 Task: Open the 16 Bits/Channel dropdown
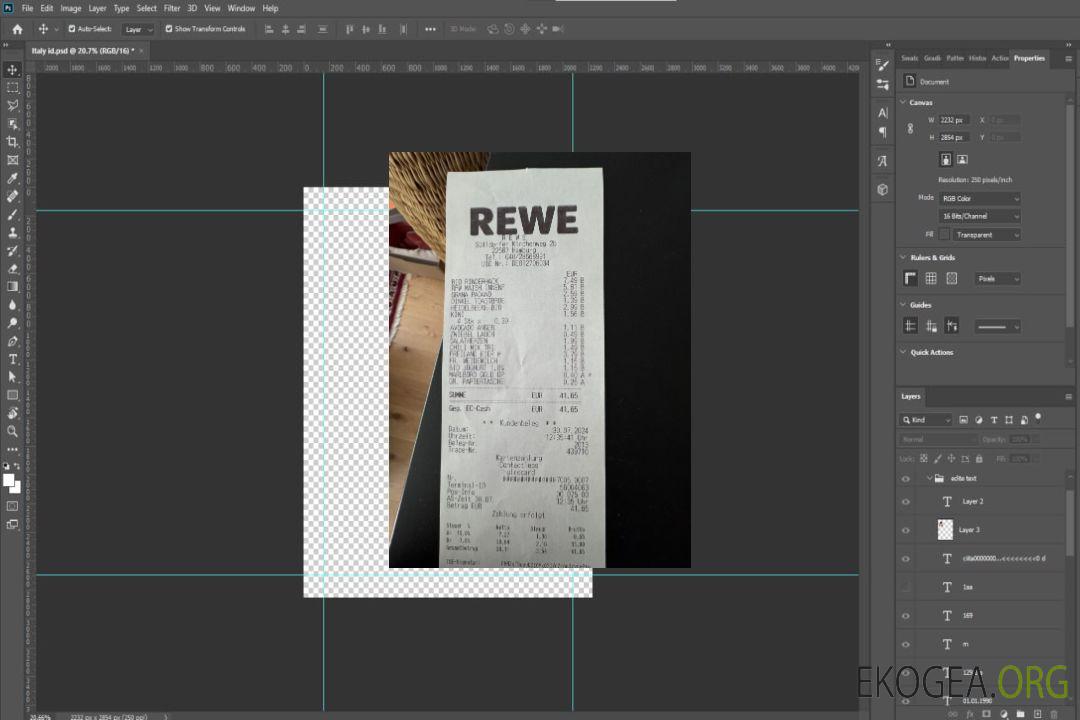coord(979,216)
